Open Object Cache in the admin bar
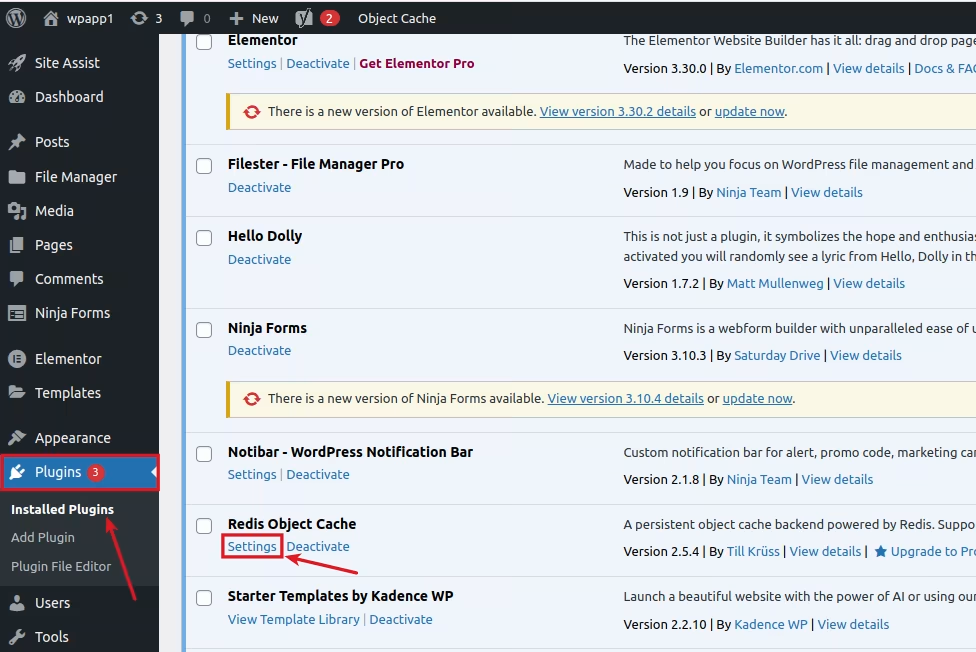The image size is (976, 652). point(397,18)
